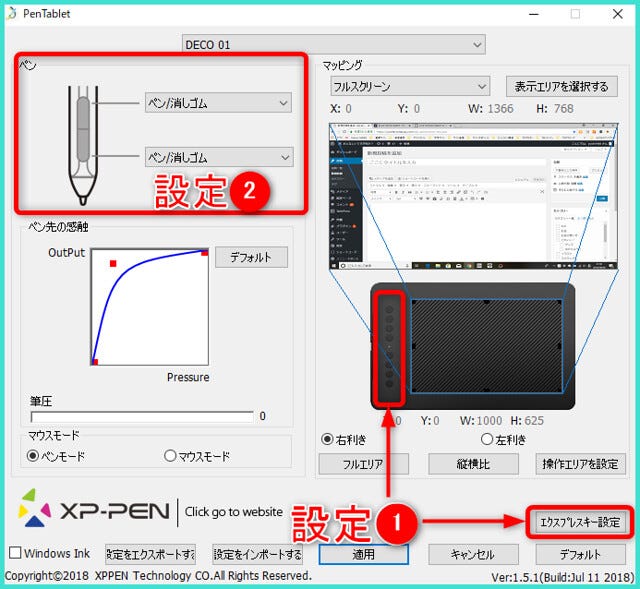
Task: Click the version text Ver:1.5.1
Action: pyautogui.click(x=563, y=578)
